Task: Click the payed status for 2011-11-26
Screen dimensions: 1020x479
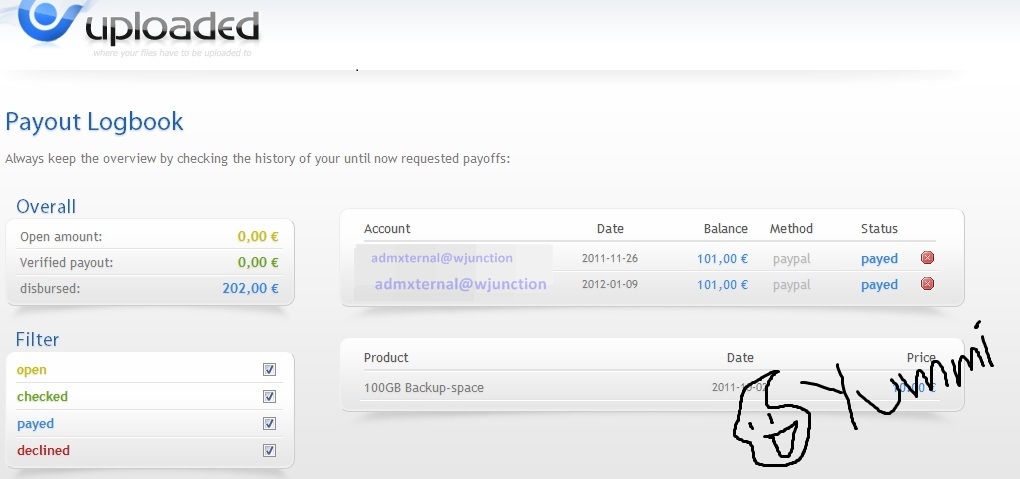Action: (879, 259)
